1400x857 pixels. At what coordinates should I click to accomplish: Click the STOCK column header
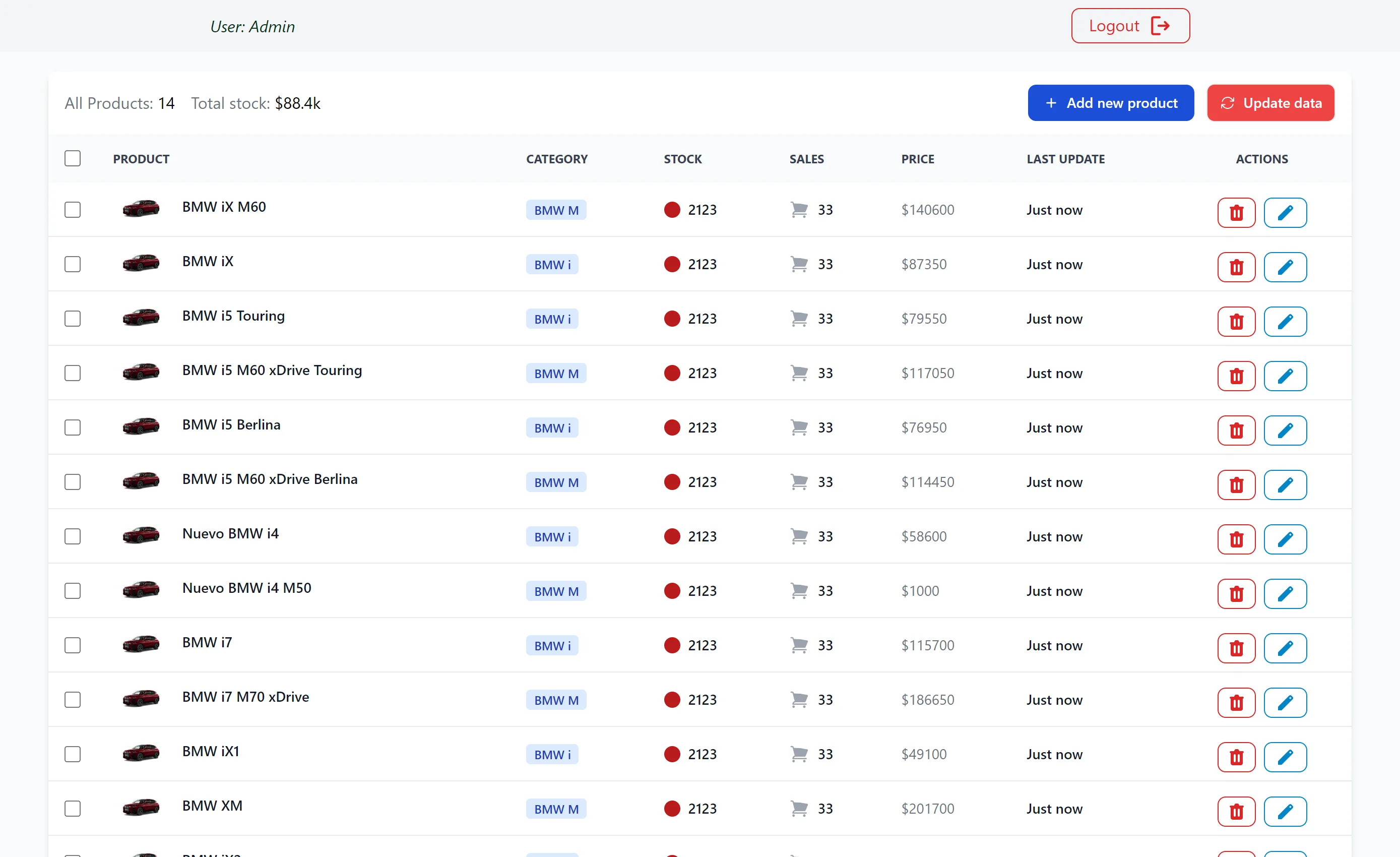[683, 160]
